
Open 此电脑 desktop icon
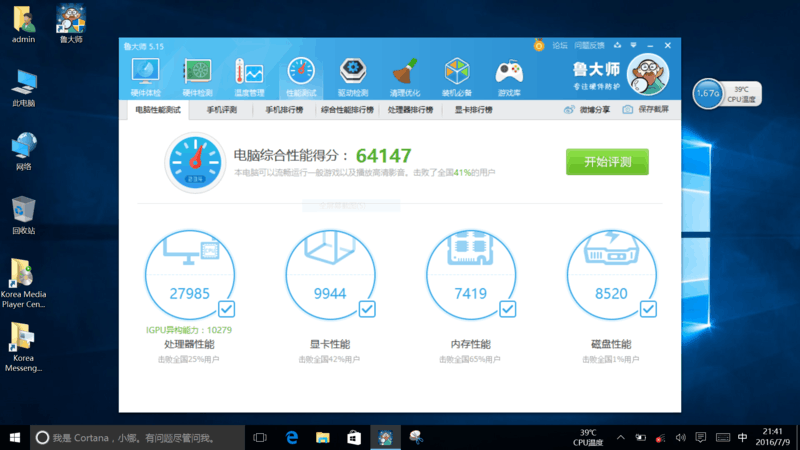(23, 88)
